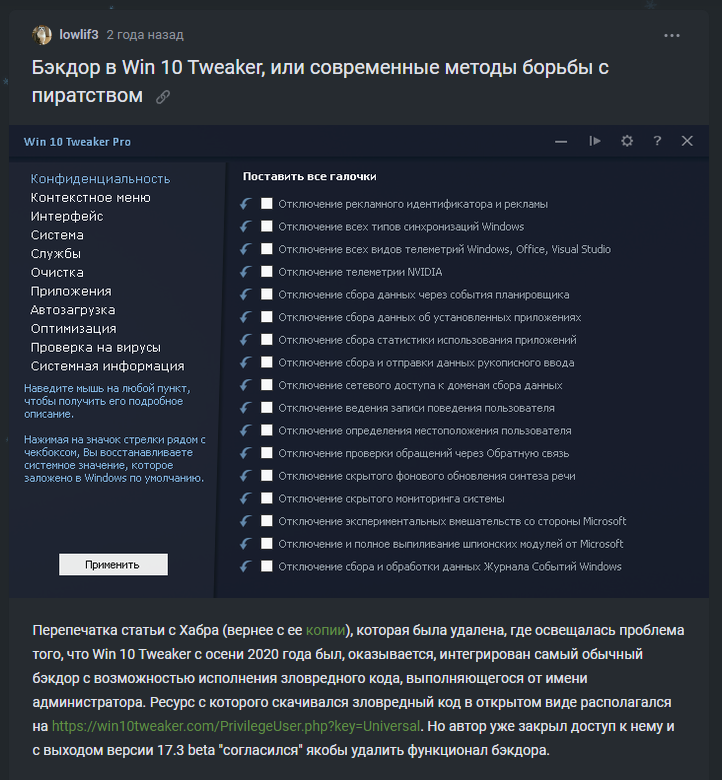
Task: Restore default arrow for location detection option
Action: click(x=245, y=430)
